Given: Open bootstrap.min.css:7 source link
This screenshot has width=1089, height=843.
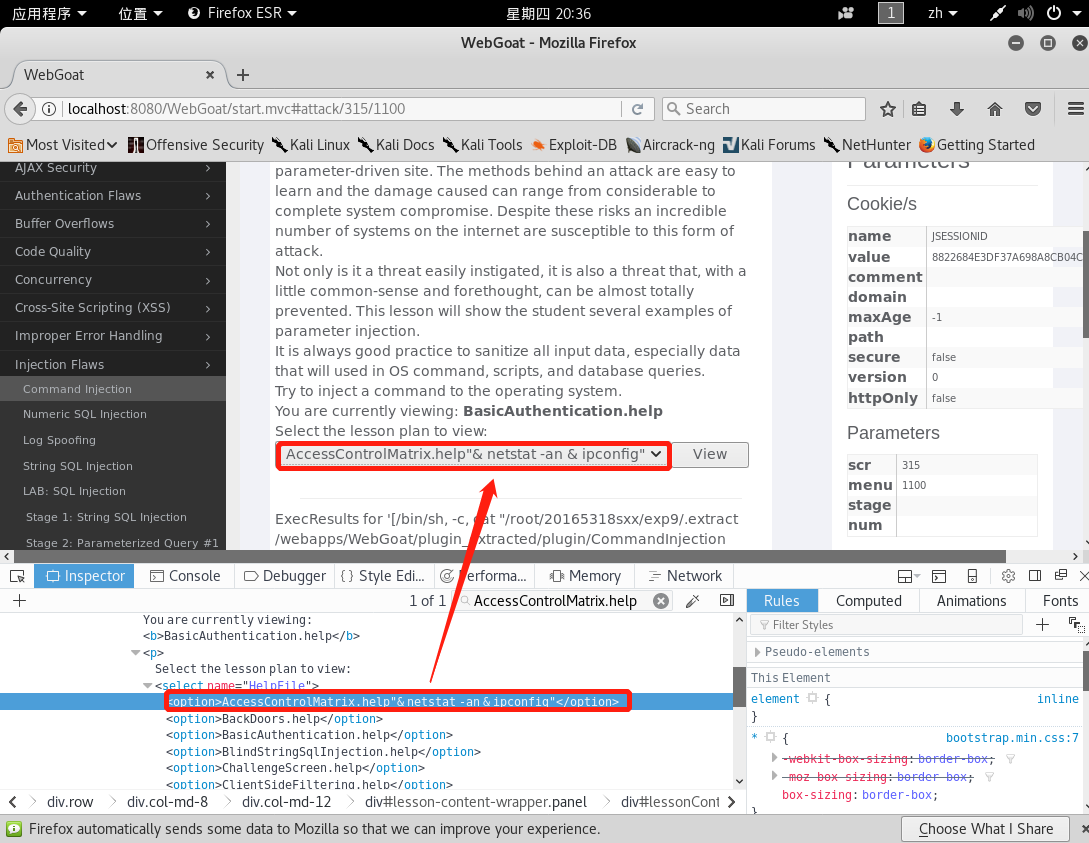Looking at the screenshot, I should tap(1012, 737).
